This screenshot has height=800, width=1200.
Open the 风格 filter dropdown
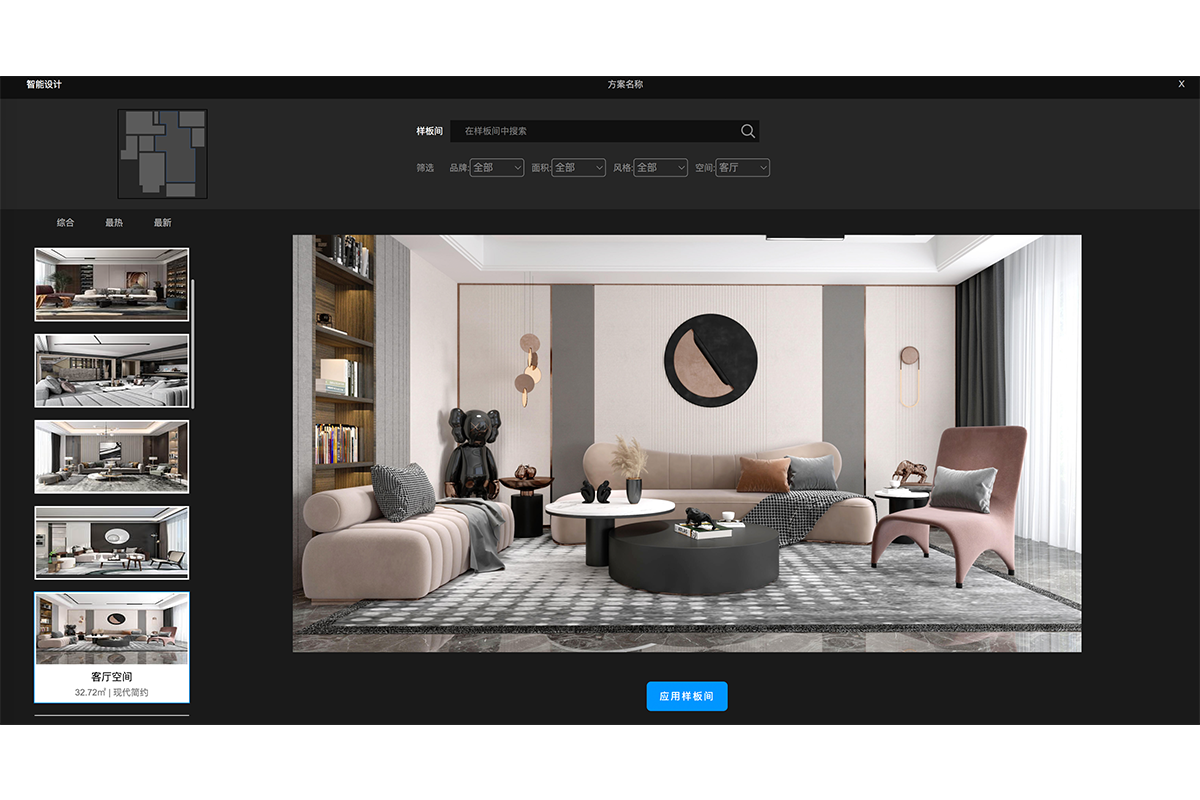[x=660, y=168]
